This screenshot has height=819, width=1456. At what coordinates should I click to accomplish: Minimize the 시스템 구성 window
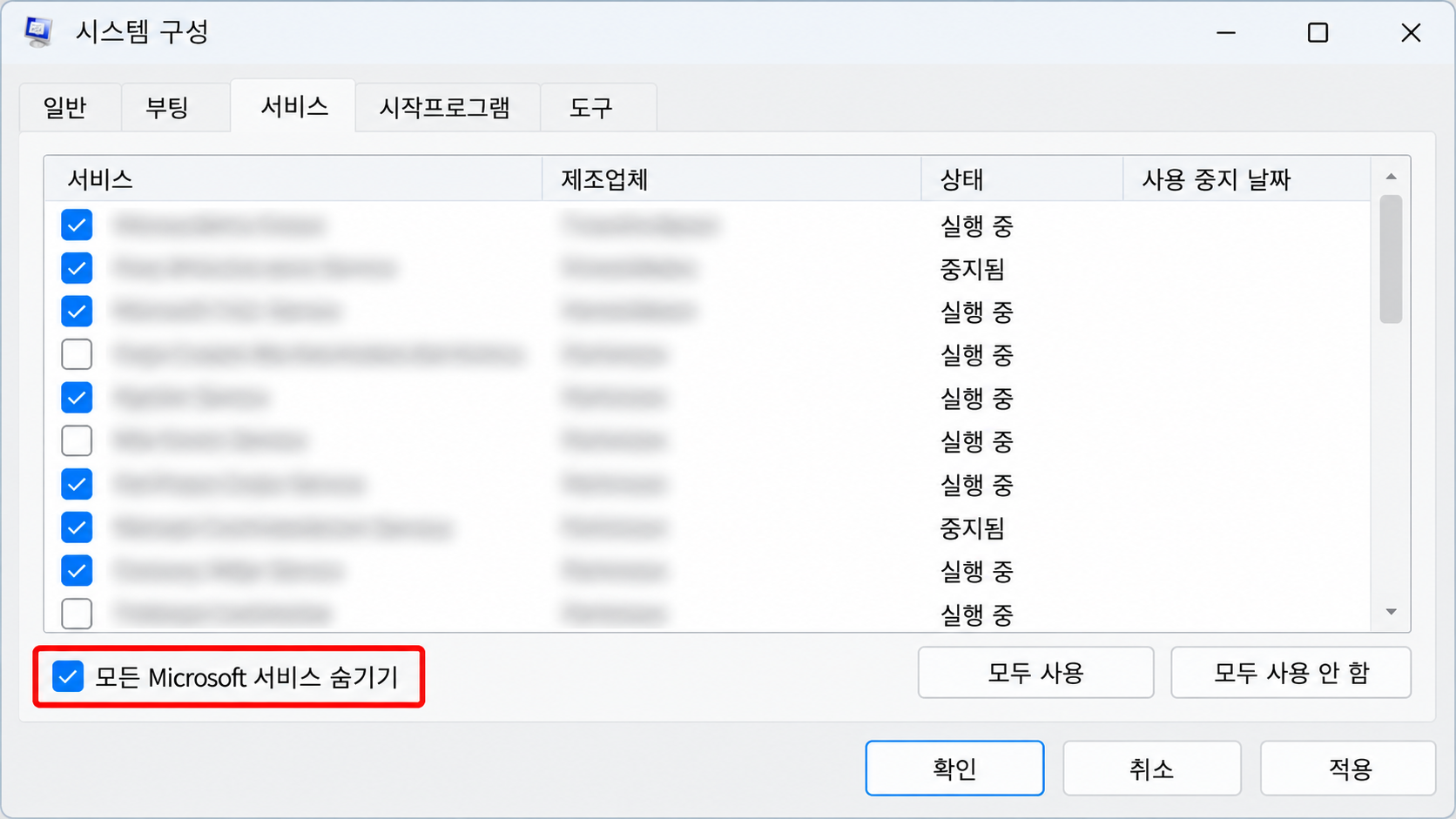pyautogui.click(x=1226, y=33)
